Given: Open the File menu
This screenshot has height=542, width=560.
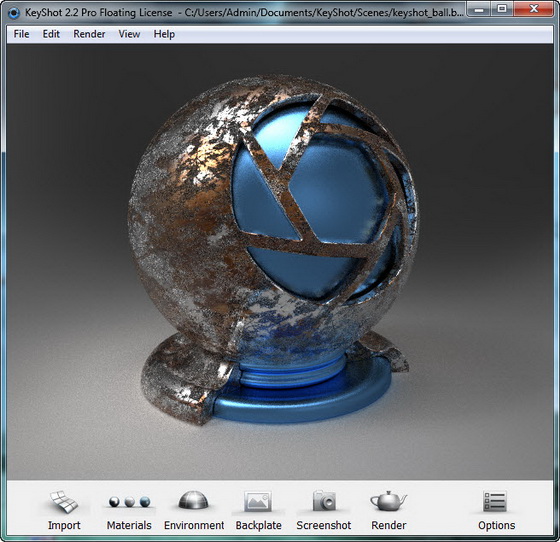Looking at the screenshot, I should (21, 34).
